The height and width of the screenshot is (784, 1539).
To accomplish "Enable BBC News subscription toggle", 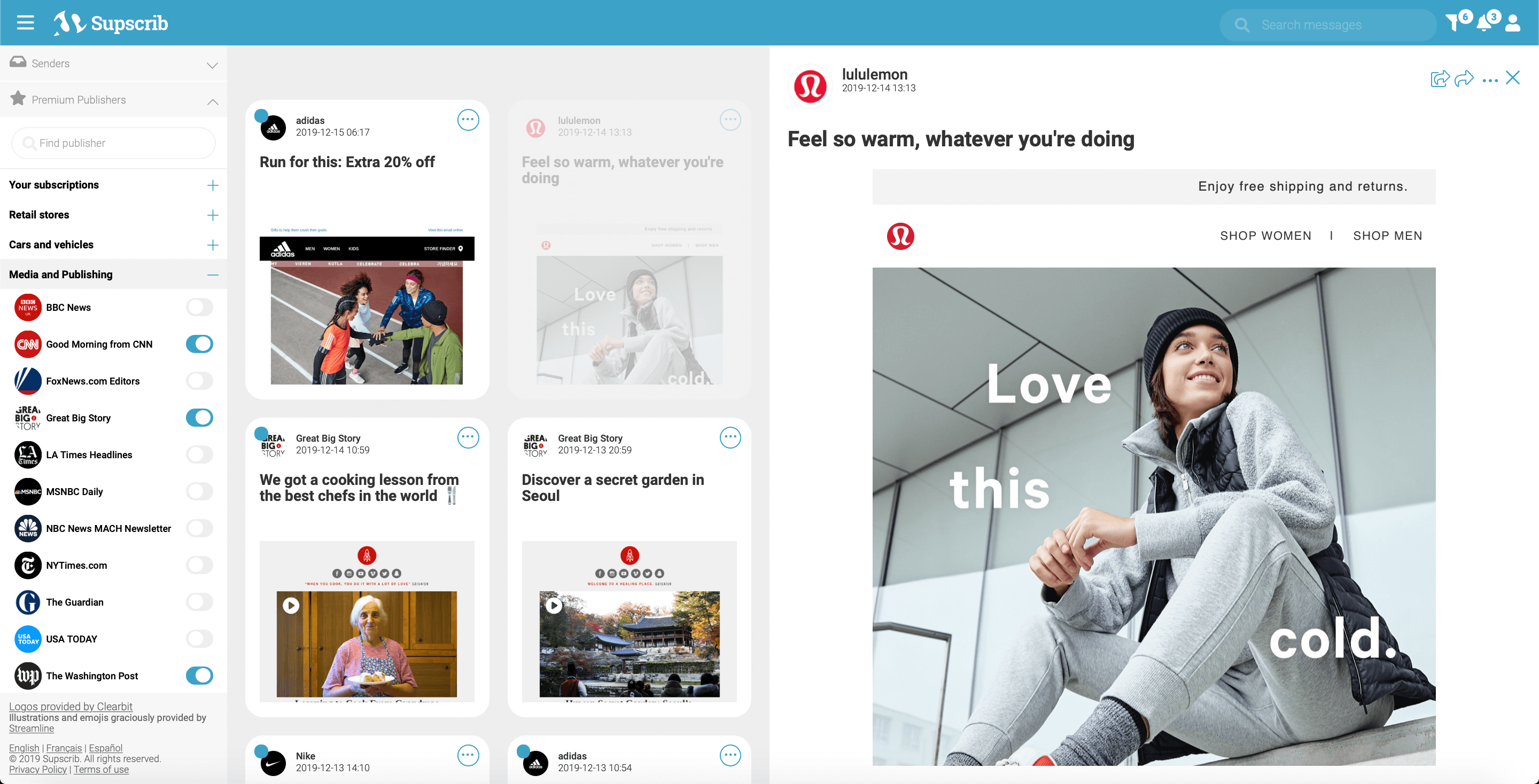I will click(x=199, y=307).
